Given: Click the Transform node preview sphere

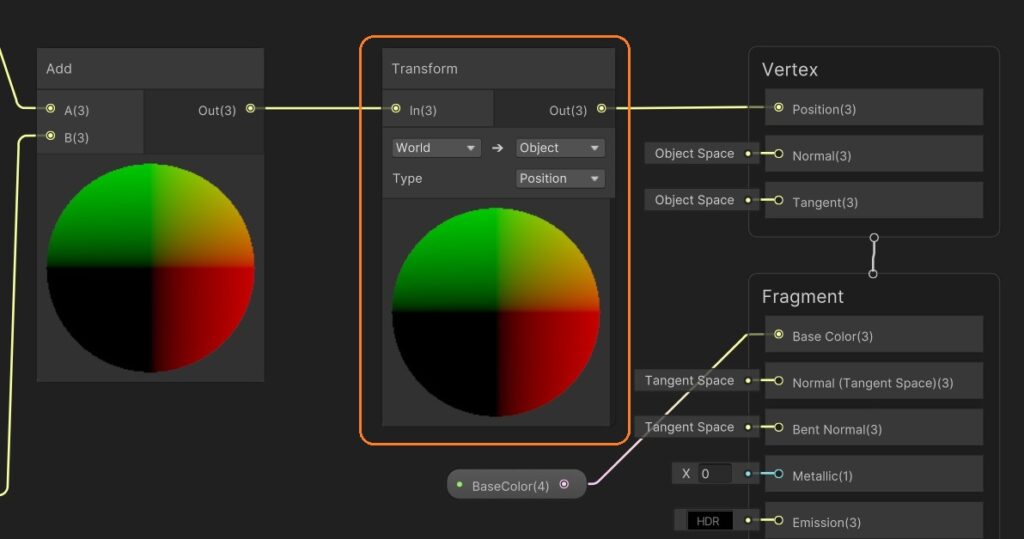Looking at the screenshot, I should coord(496,312).
